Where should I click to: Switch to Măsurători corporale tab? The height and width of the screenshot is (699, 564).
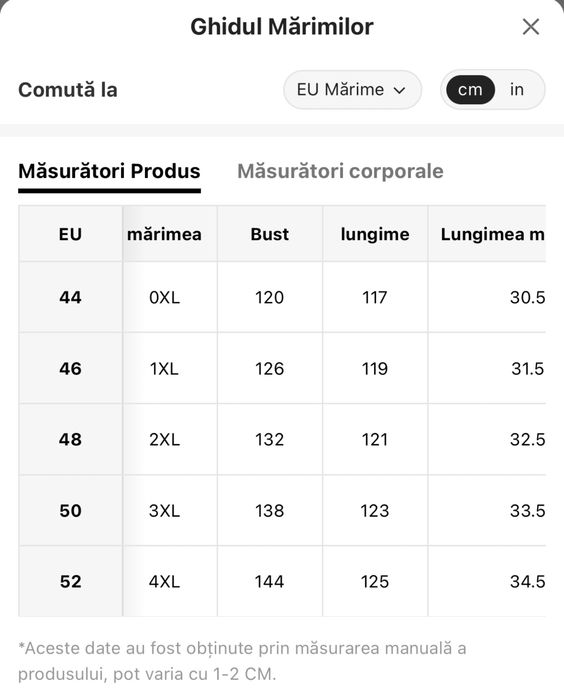click(340, 171)
